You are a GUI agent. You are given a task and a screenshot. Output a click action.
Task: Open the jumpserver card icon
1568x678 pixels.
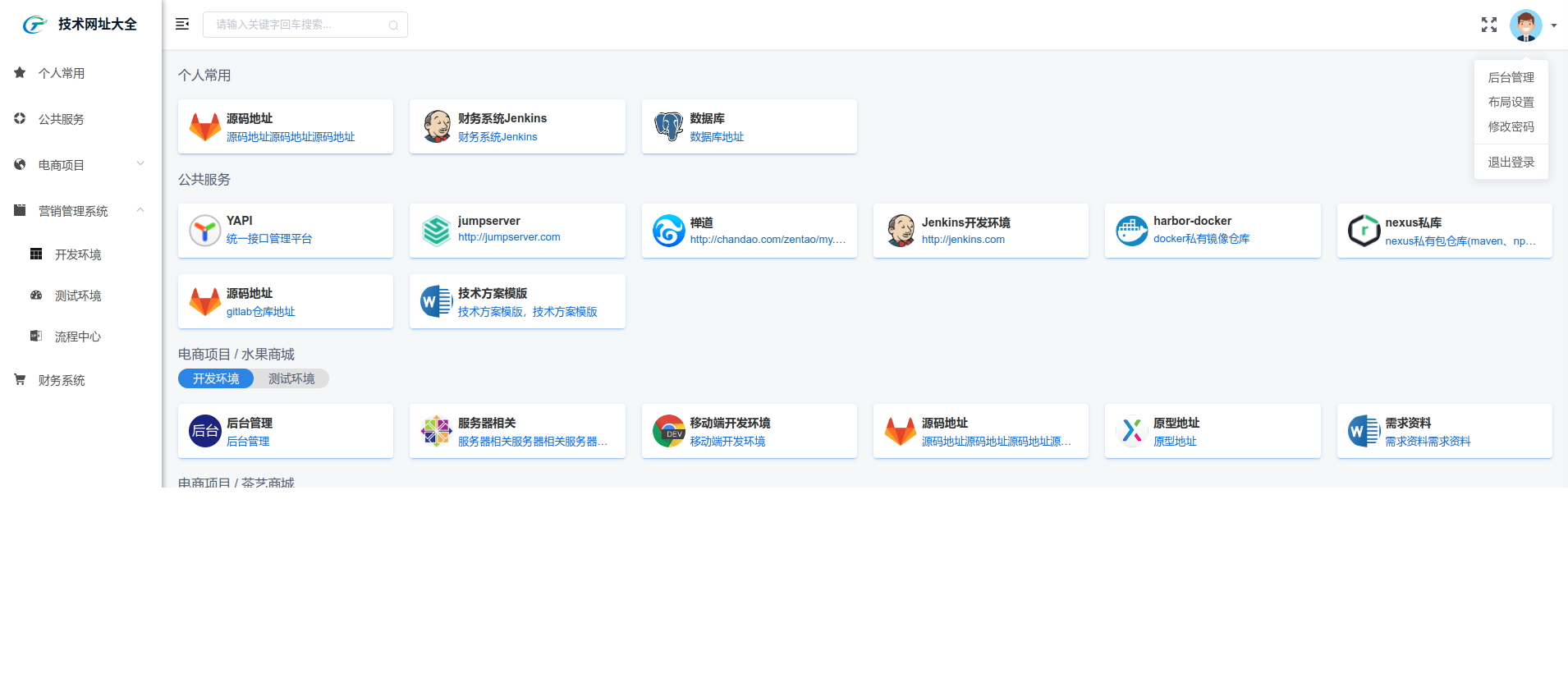tap(436, 231)
